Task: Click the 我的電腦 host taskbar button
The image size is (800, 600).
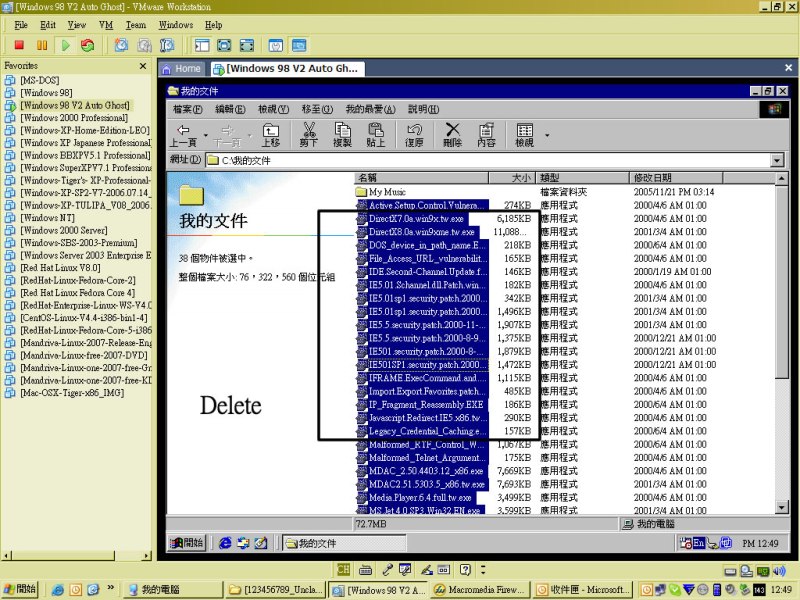Action: click(x=173, y=590)
